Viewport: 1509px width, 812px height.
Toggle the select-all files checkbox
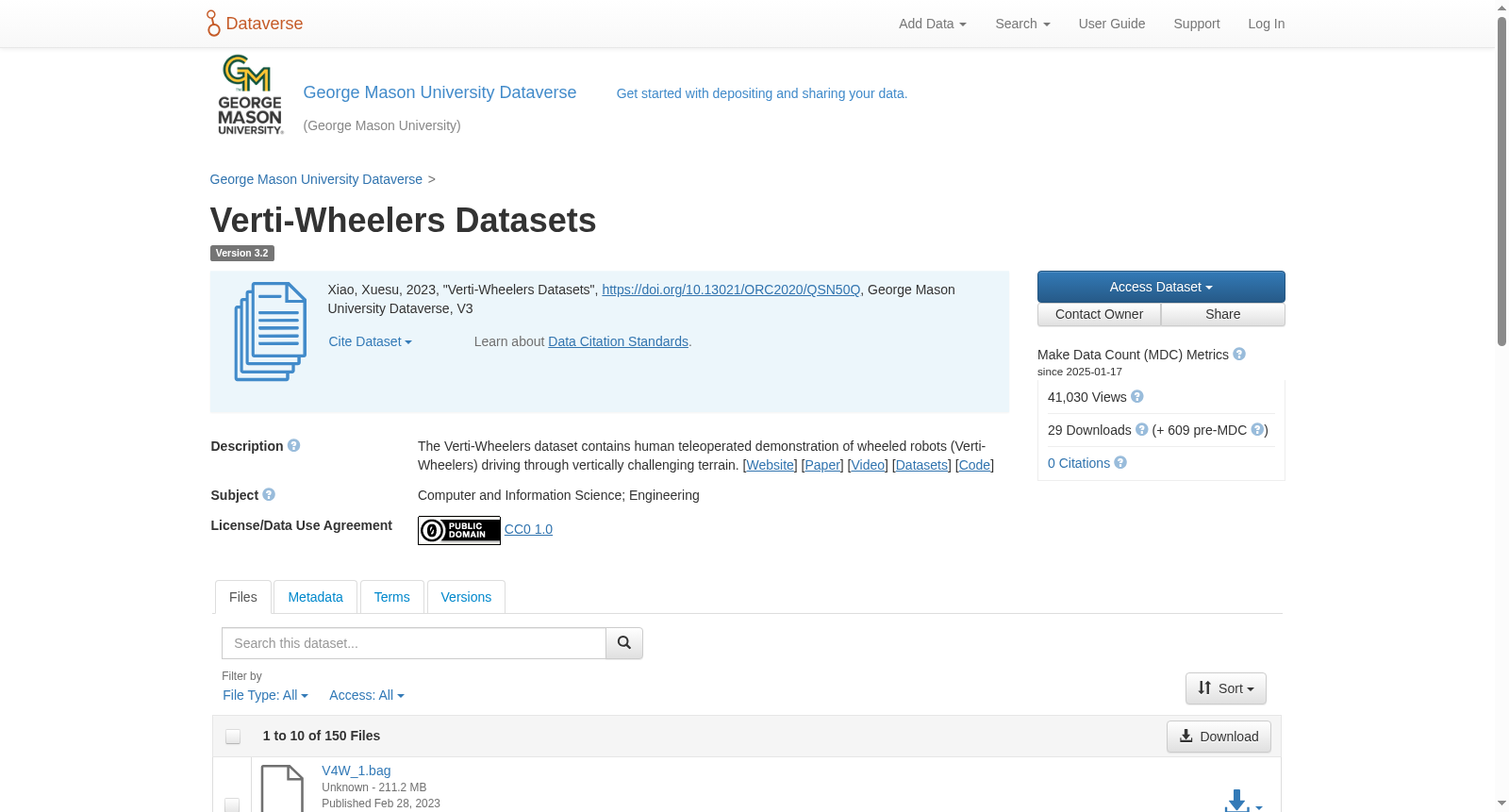233,737
